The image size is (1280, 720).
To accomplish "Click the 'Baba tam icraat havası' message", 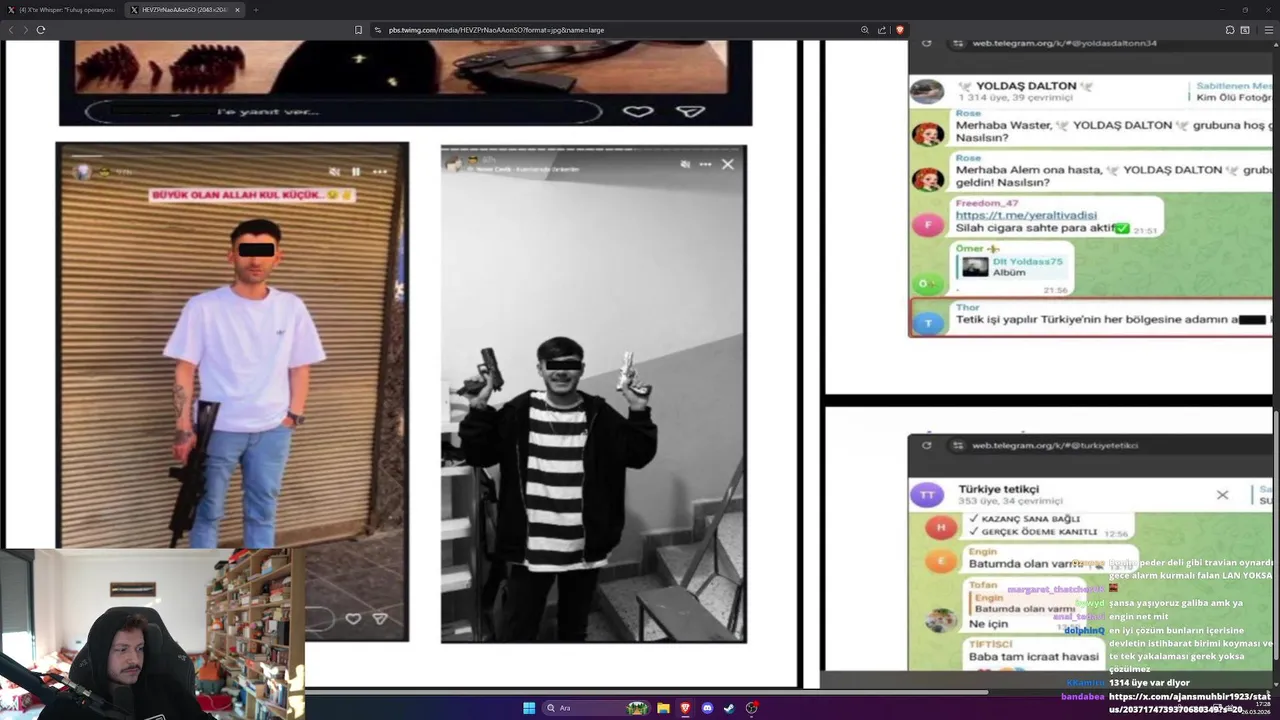I will coord(1034,657).
